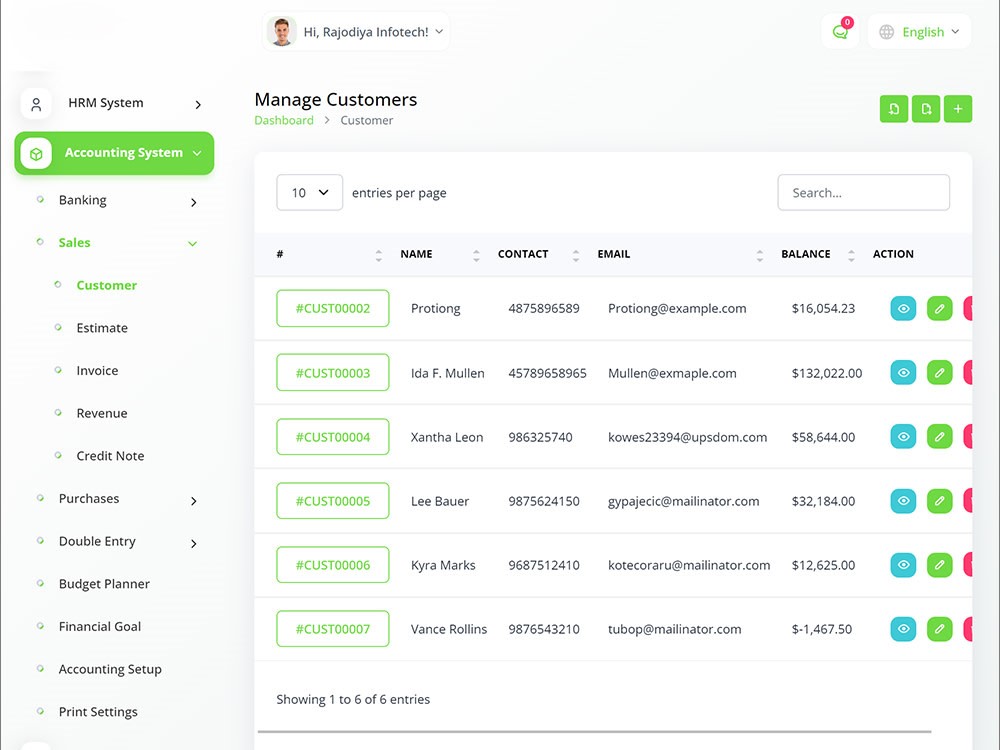The image size is (1000, 750).
Task: View customer Protiong with eye icon
Action: click(x=903, y=309)
